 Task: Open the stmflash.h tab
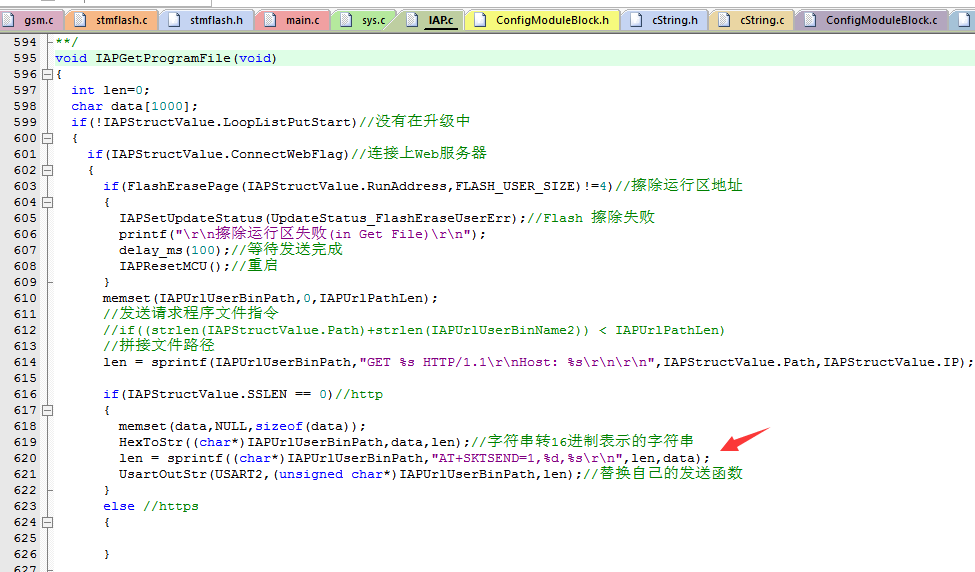[206, 21]
